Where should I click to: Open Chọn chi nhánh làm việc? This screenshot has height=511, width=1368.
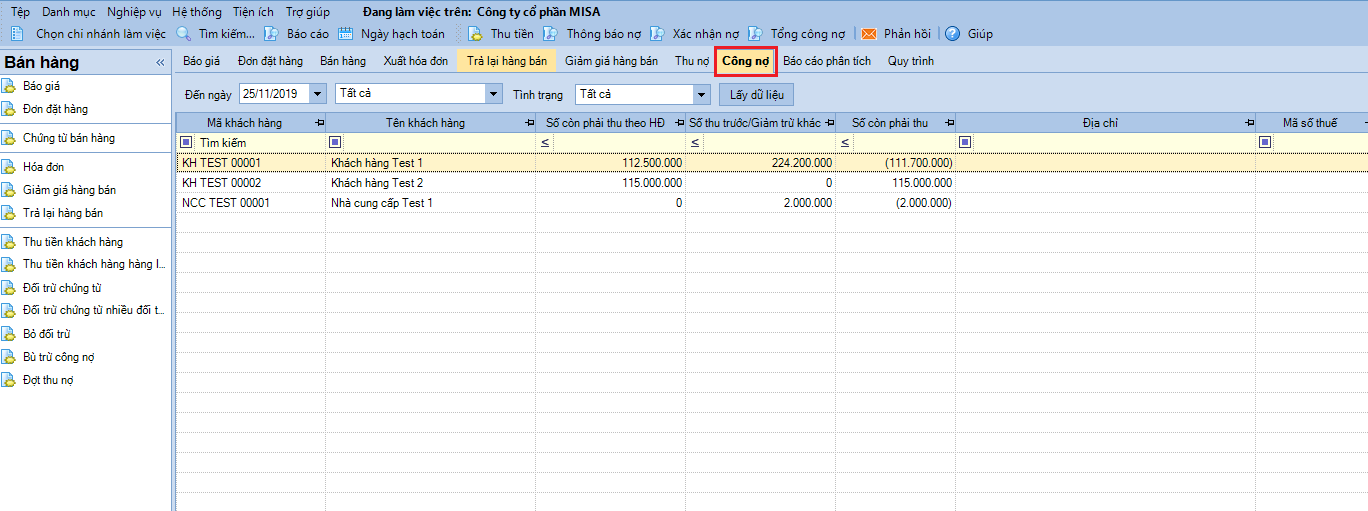(90, 34)
